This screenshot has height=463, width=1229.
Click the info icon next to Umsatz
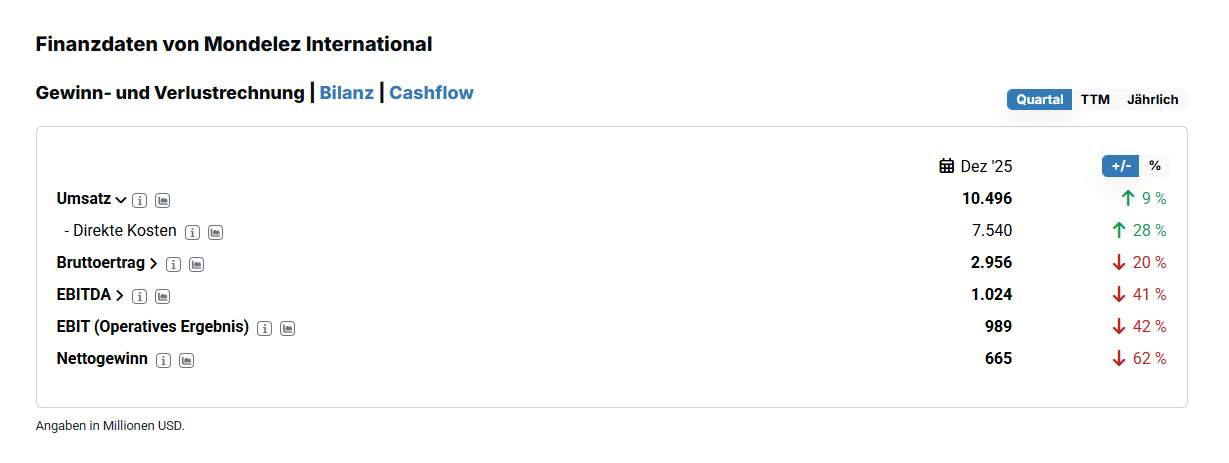[x=140, y=200]
